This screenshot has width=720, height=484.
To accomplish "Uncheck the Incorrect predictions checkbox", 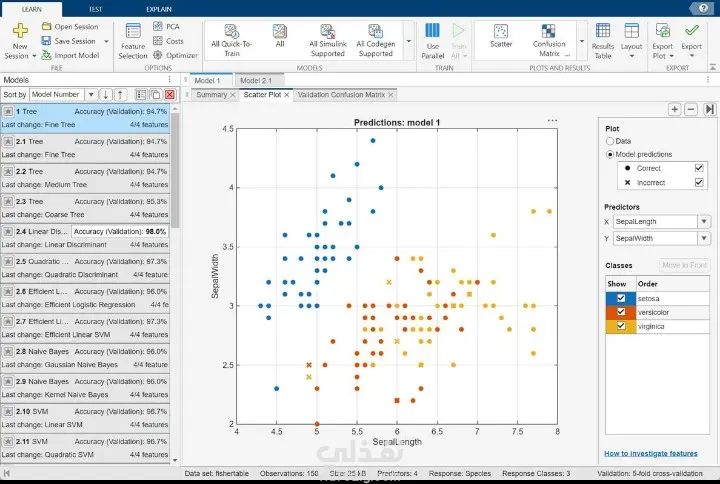I will pyautogui.click(x=699, y=182).
